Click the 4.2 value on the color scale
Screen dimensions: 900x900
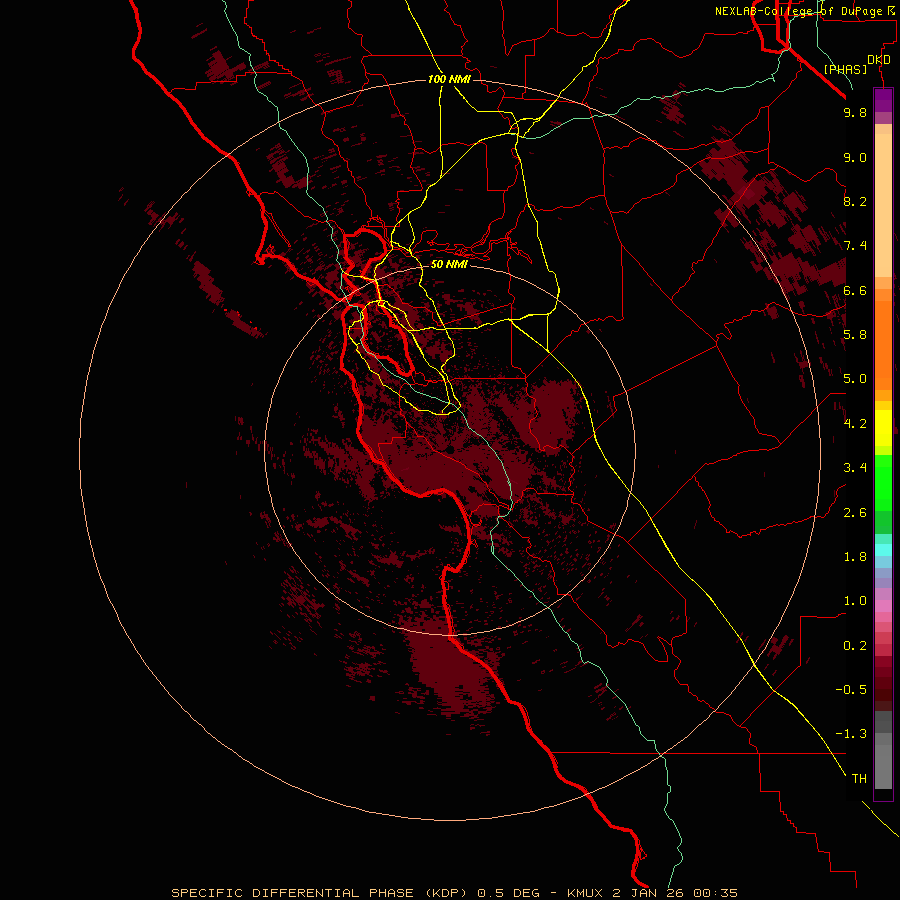855,424
